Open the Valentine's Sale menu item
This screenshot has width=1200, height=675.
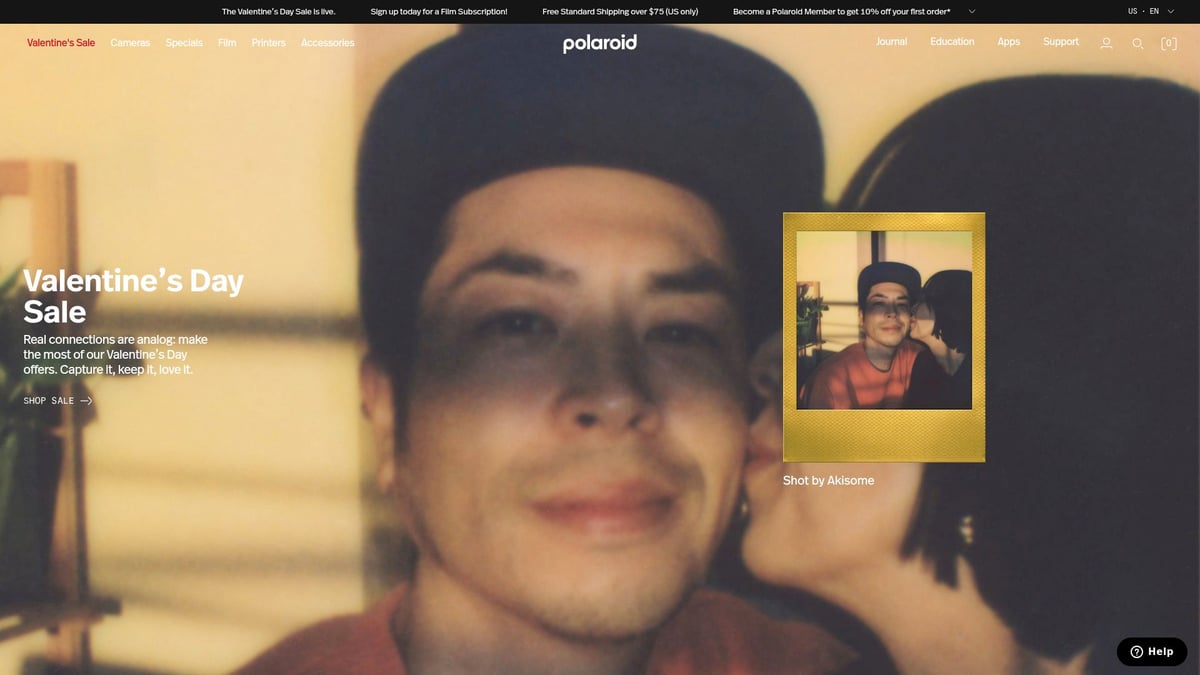60,42
